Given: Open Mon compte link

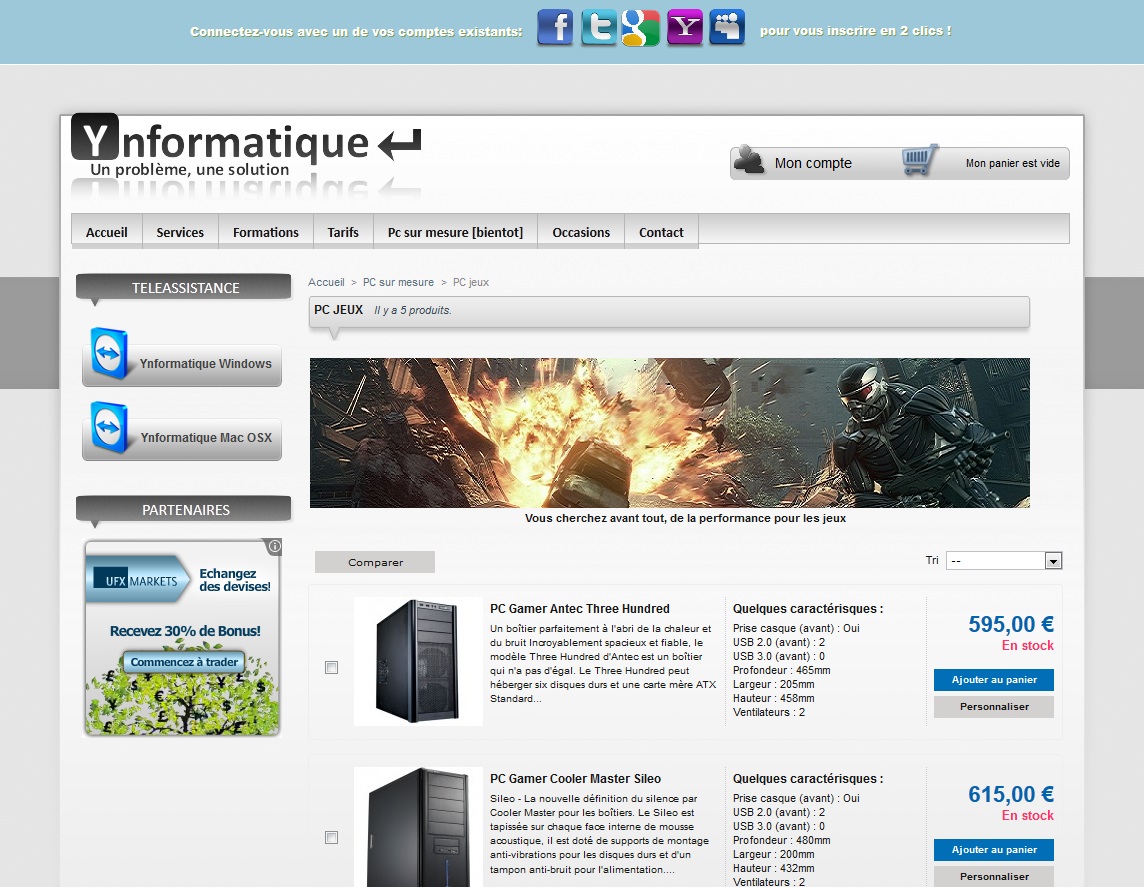Looking at the screenshot, I should (x=813, y=163).
